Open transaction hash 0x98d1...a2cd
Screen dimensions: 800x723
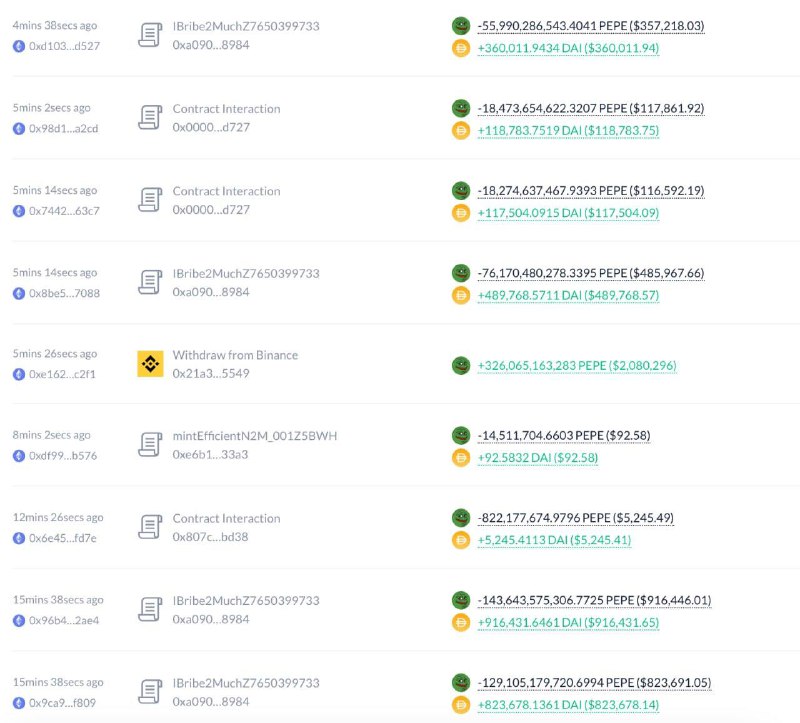click(63, 129)
